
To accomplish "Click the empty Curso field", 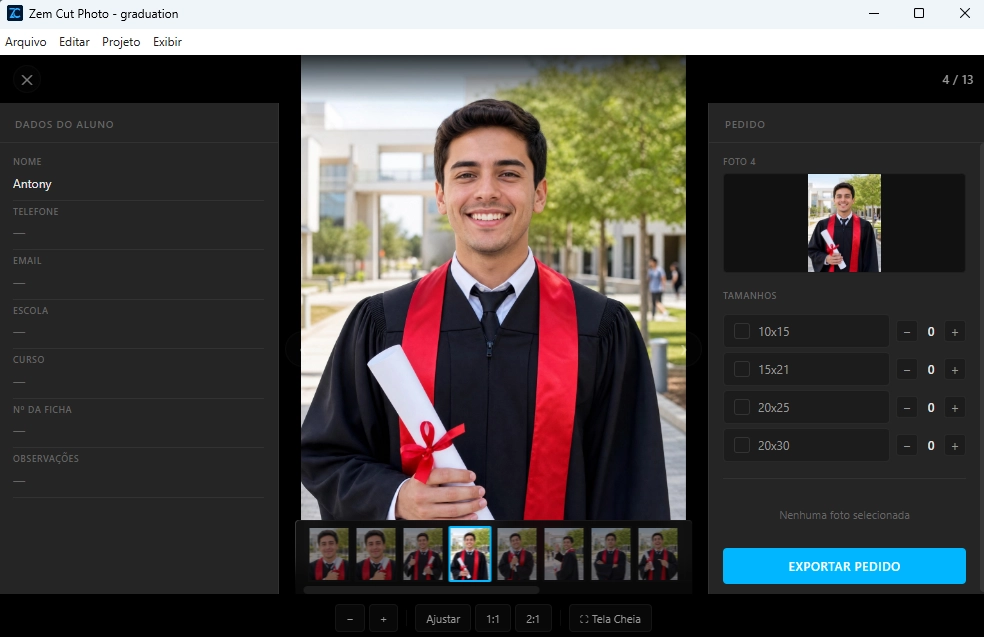I will 138,382.
